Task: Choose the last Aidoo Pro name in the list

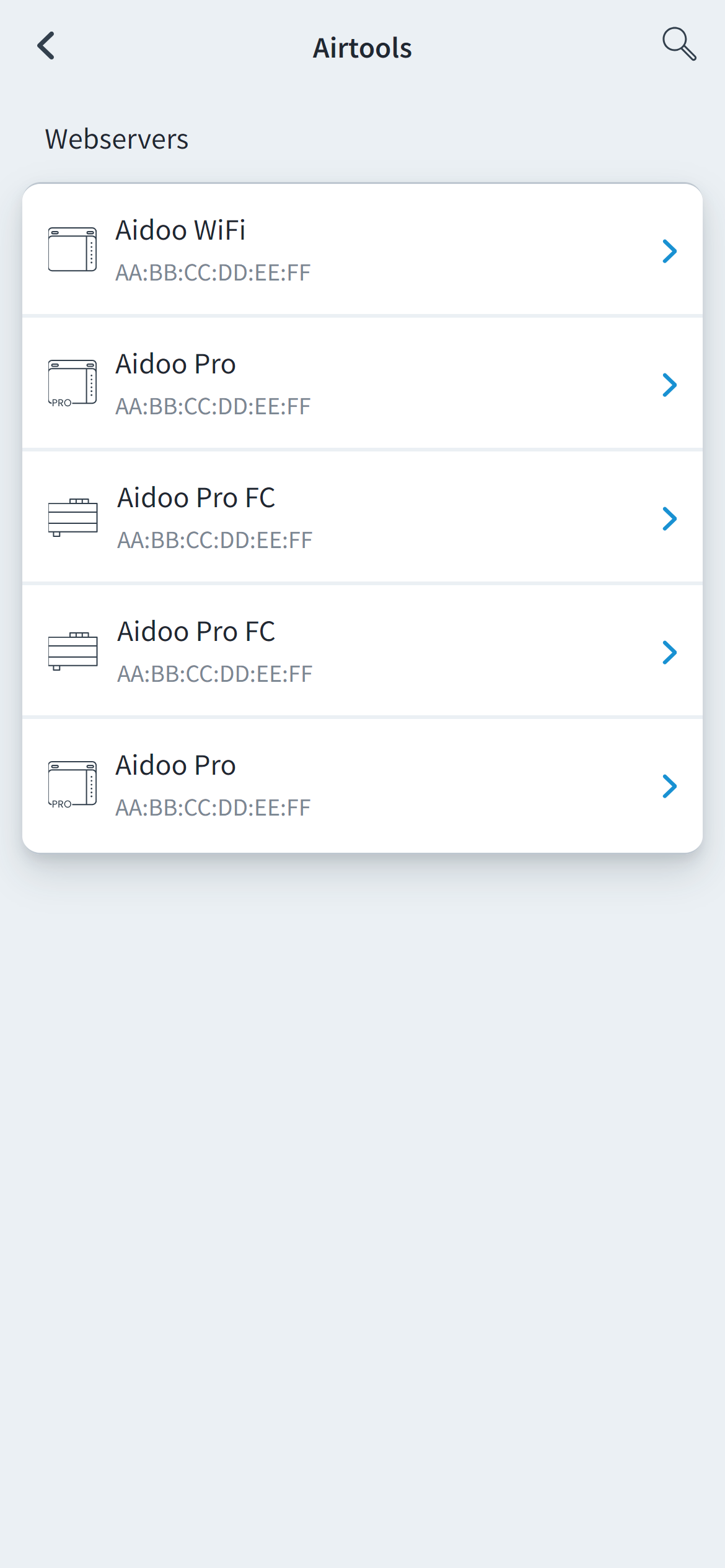Action: click(175, 765)
